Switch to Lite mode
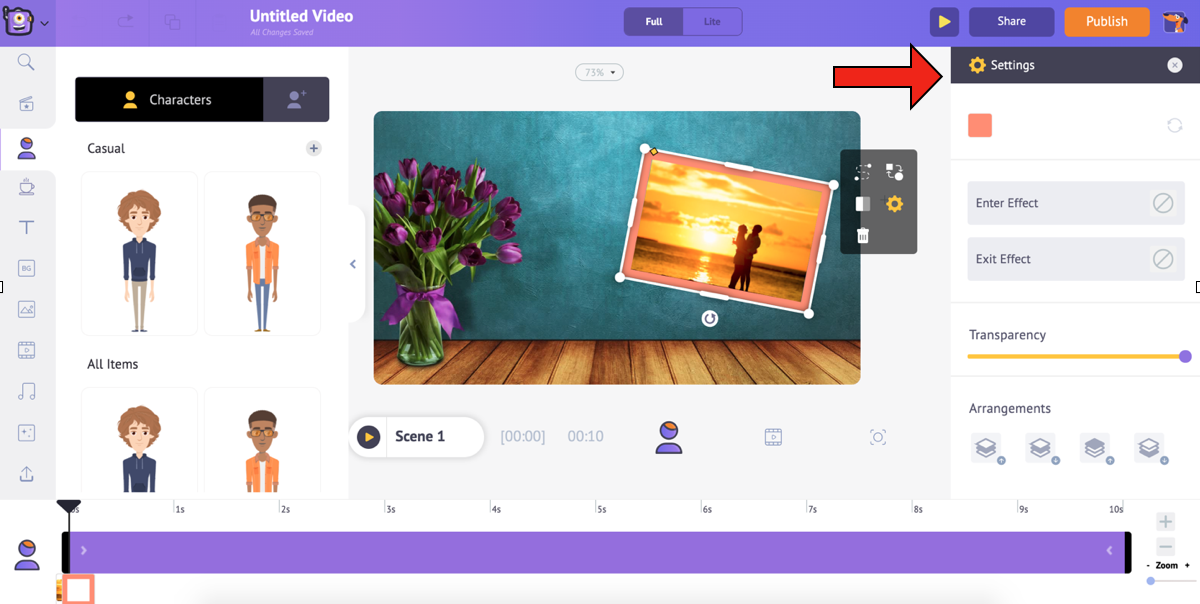 pyautogui.click(x=712, y=21)
